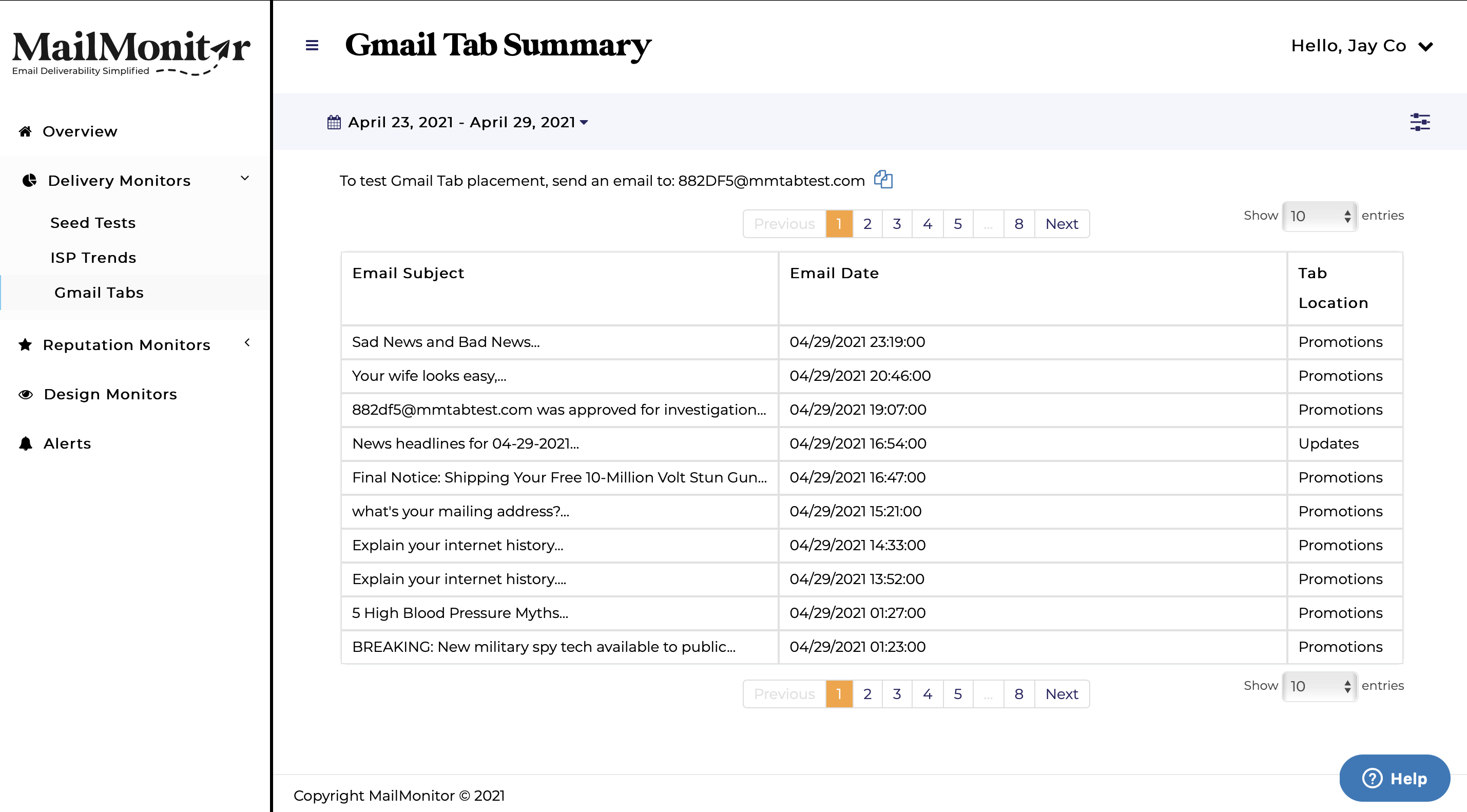Viewport: 1467px width, 812px height.
Task: Select the Delivery Monitors pie chart icon
Action: pyautogui.click(x=30, y=180)
